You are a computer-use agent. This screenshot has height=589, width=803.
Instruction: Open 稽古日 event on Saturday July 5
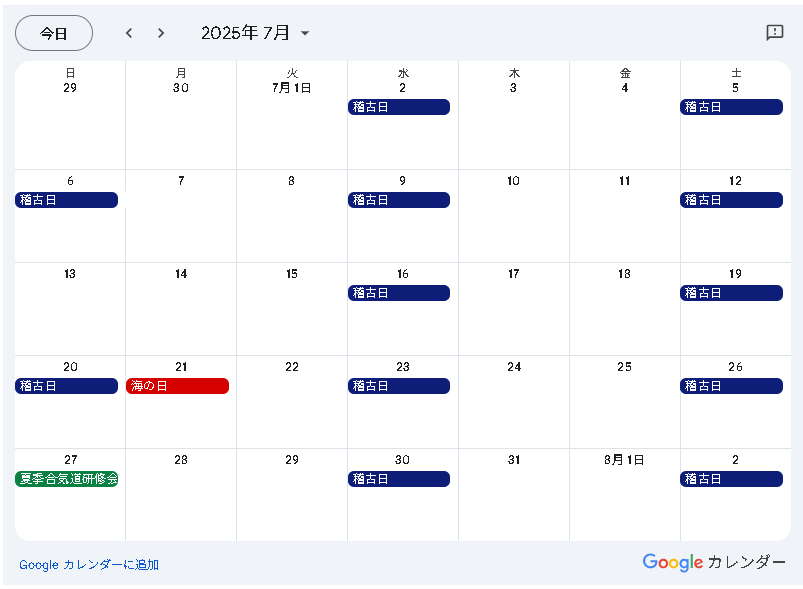(731, 107)
